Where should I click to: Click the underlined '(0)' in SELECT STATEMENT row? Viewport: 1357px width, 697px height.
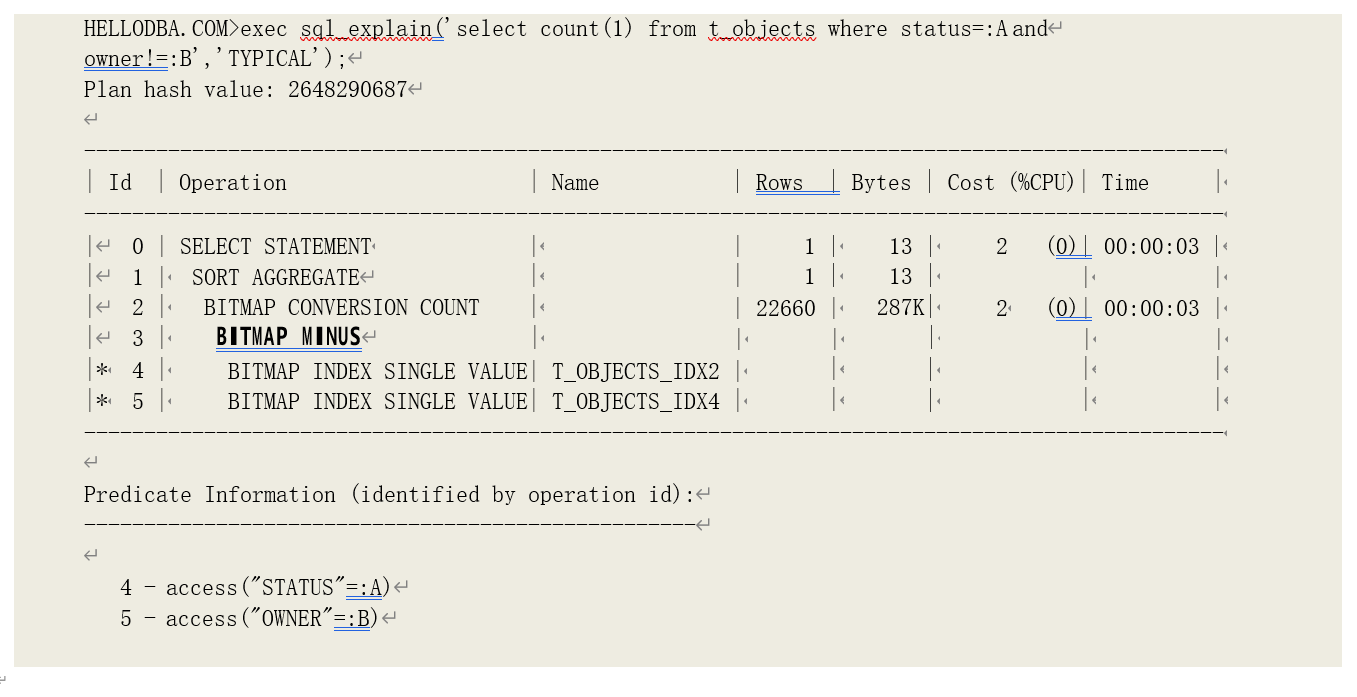tap(1063, 246)
